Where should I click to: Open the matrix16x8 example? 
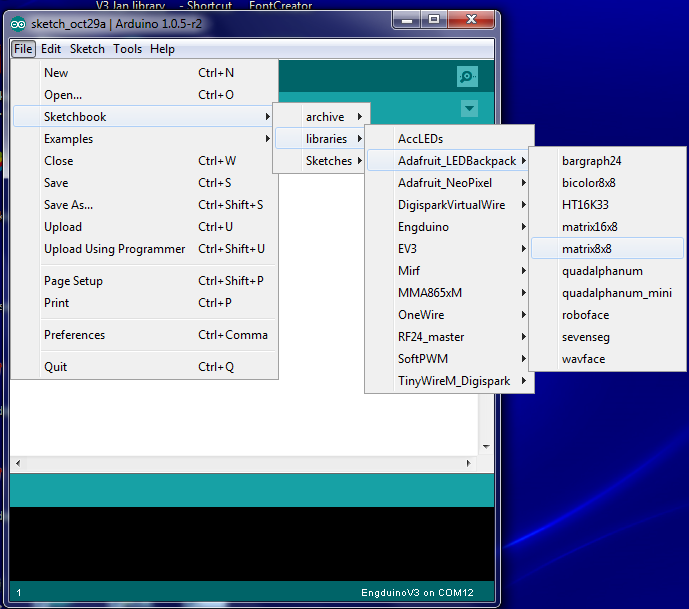point(607,227)
